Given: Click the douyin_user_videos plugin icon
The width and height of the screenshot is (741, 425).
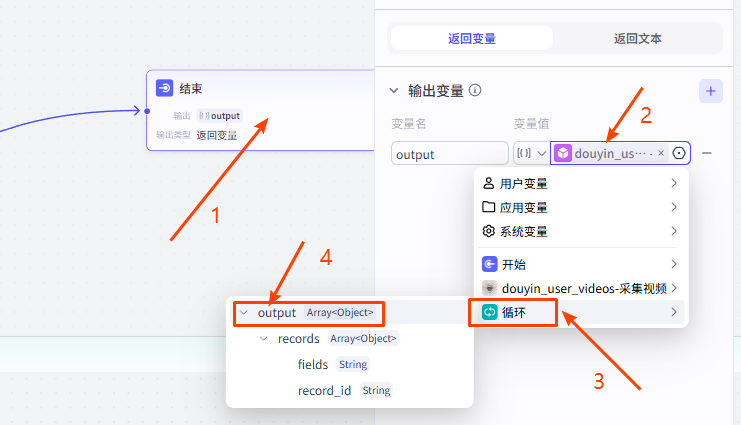Looking at the screenshot, I should pyautogui.click(x=490, y=288).
